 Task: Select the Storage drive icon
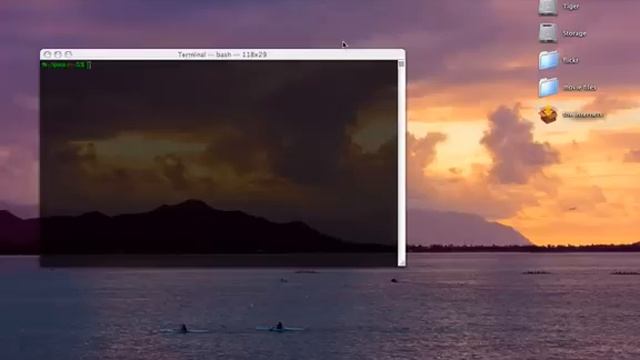tap(548, 33)
